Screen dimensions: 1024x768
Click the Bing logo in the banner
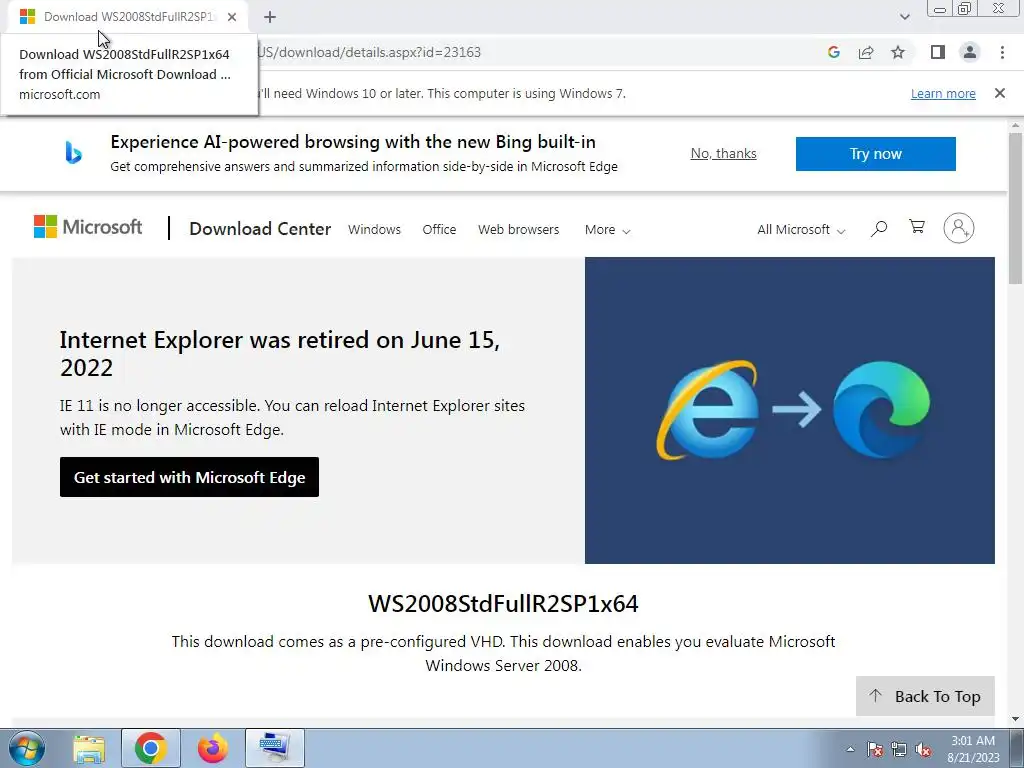pyautogui.click(x=73, y=153)
